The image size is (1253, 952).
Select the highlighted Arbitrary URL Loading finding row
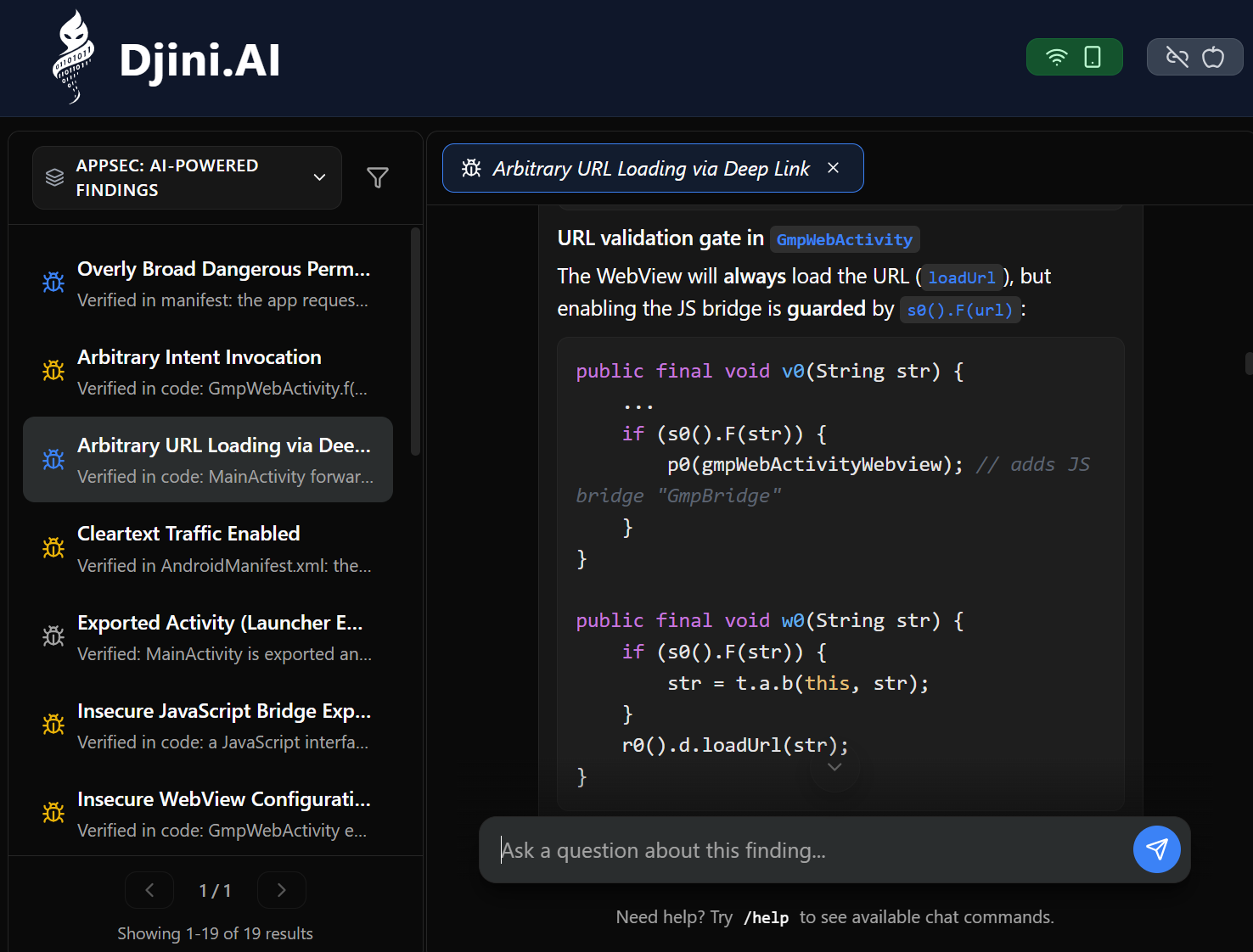208,460
